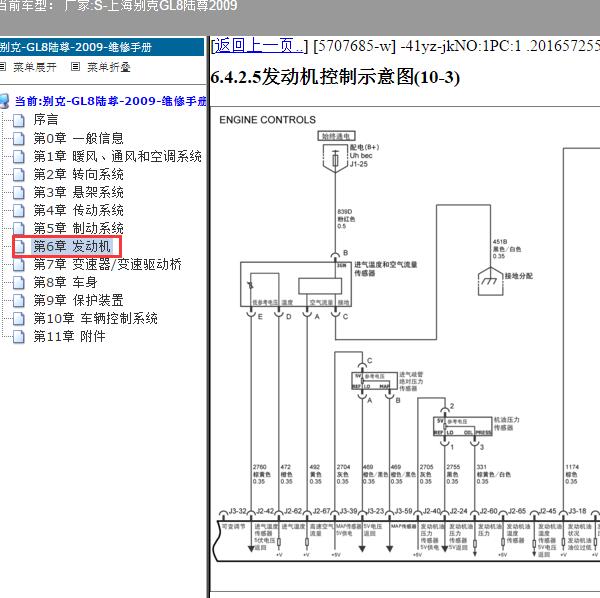Open 第9章 保护装置
This screenshot has height=598, width=600.
(78, 300)
